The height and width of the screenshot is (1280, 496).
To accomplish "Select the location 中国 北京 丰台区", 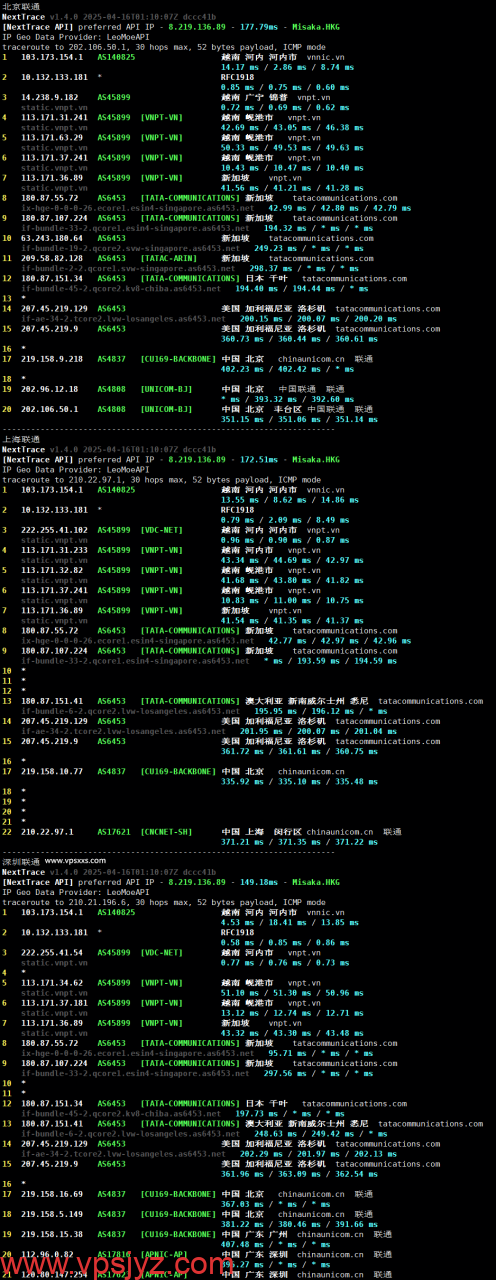I will 262,408.
